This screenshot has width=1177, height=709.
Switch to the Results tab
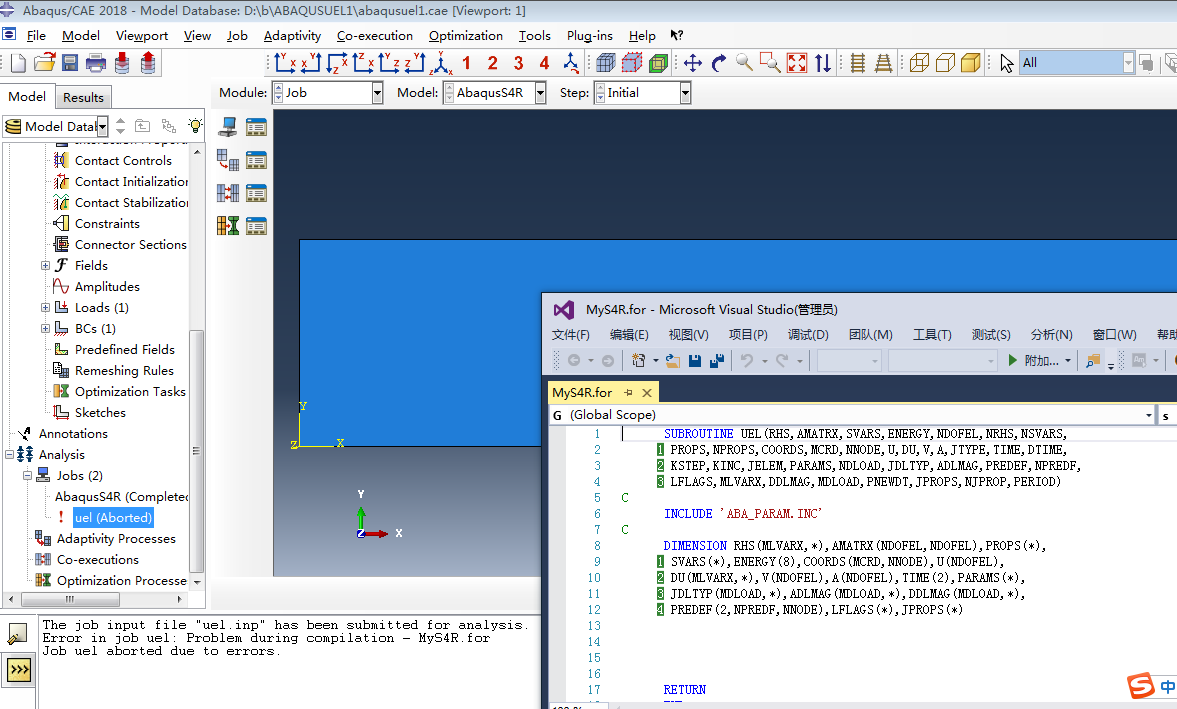click(83, 97)
